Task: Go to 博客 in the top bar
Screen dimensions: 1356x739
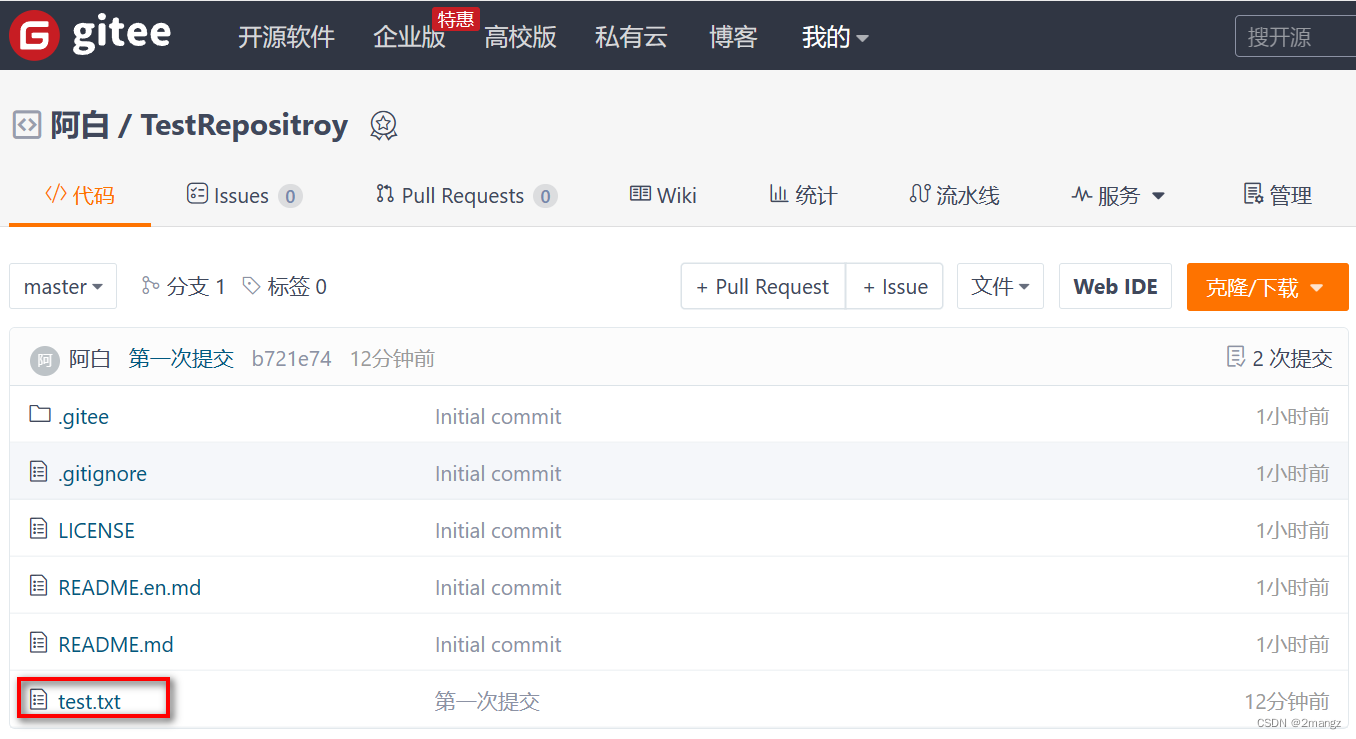Action: (x=733, y=38)
